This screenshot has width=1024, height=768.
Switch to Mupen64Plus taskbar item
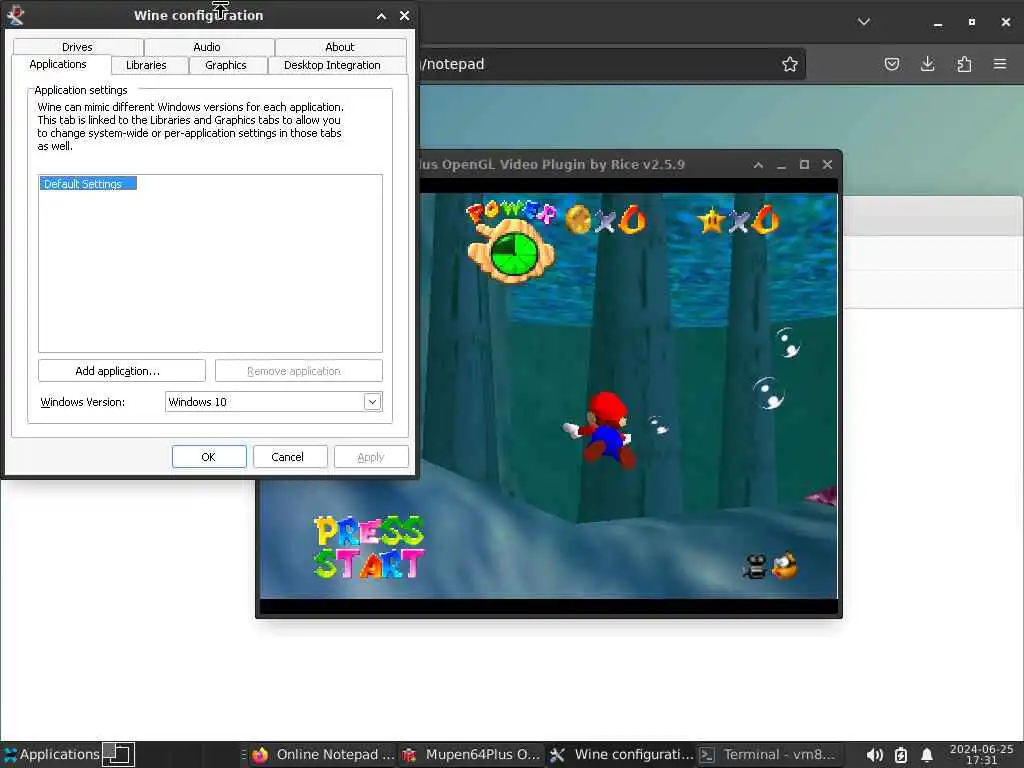(x=472, y=754)
